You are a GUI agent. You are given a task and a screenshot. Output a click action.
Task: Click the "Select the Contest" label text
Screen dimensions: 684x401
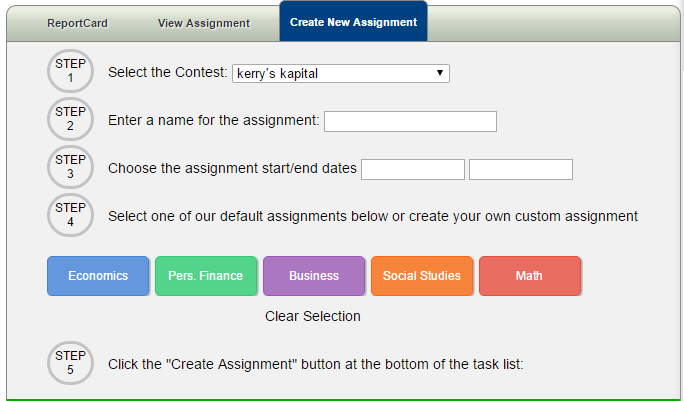point(168,73)
